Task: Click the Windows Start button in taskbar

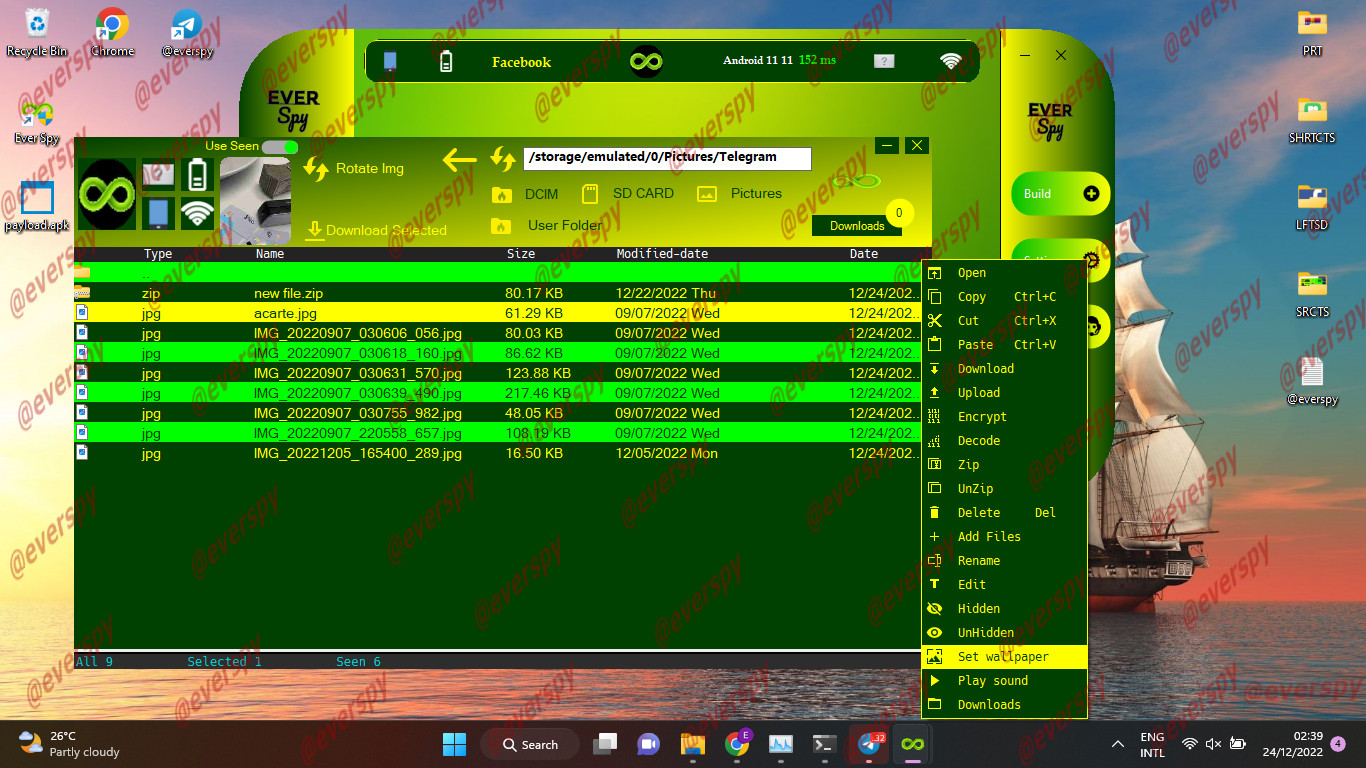Action: (454, 744)
